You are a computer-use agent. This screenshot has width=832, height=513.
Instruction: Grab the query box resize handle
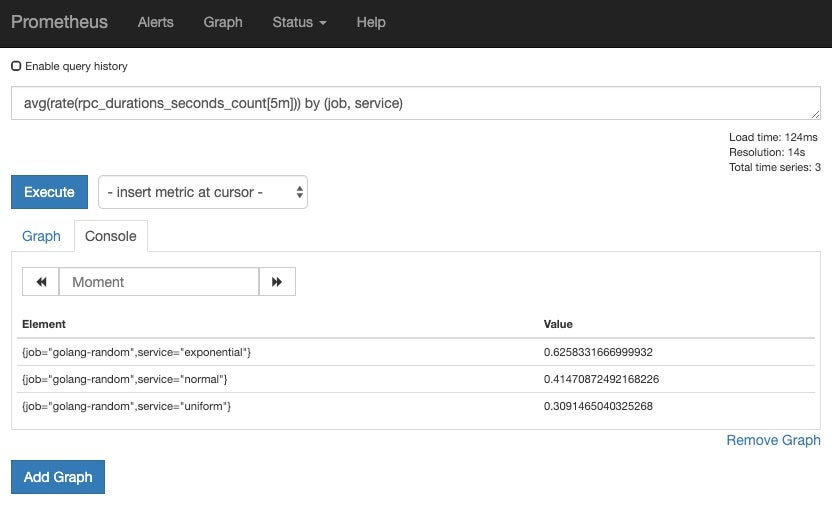pos(816,115)
